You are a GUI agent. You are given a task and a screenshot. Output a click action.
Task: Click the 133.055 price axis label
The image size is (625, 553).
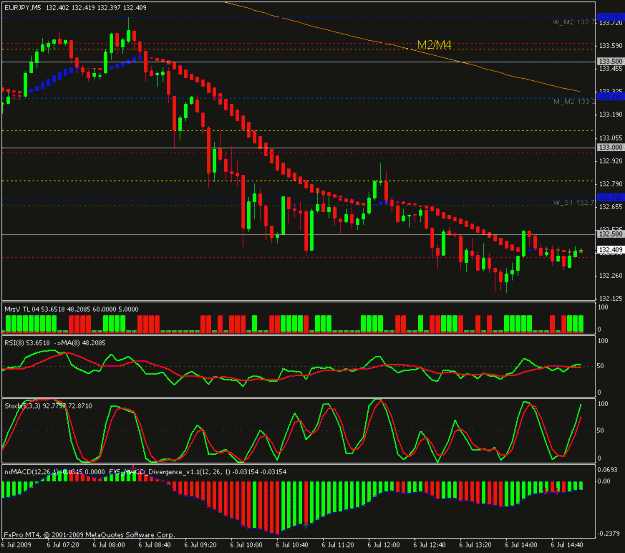click(610, 138)
